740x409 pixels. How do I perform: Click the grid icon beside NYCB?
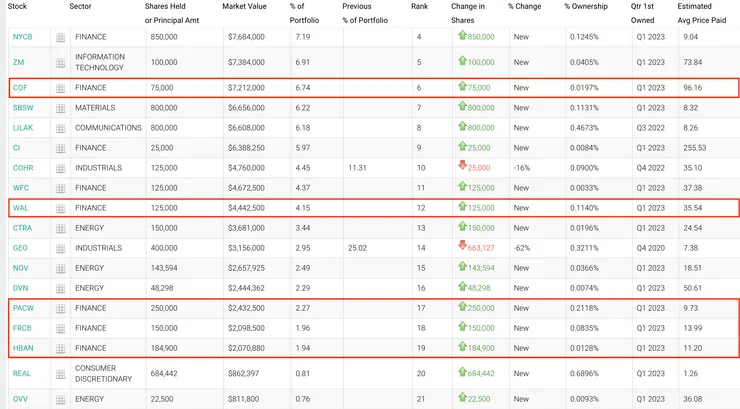click(x=60, y=37)
